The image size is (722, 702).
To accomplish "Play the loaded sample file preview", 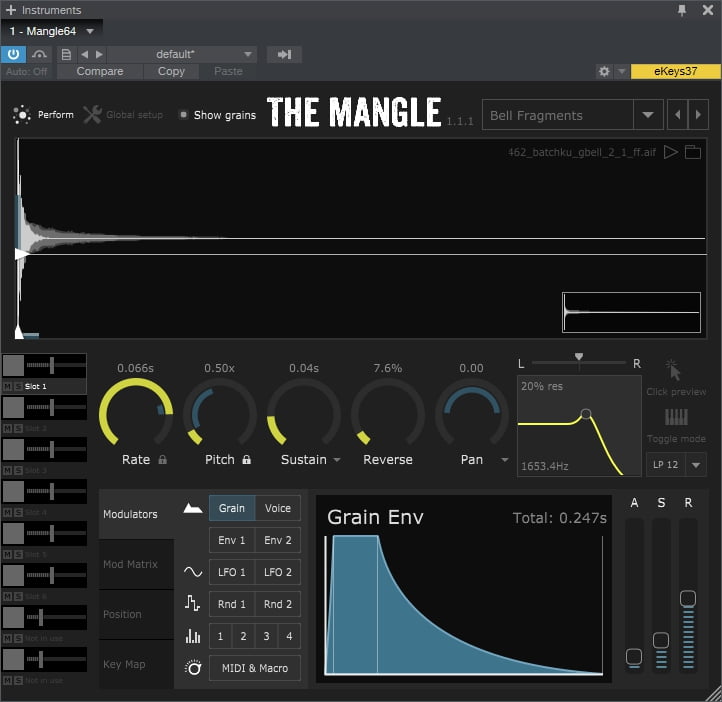I will click(670, 152).
